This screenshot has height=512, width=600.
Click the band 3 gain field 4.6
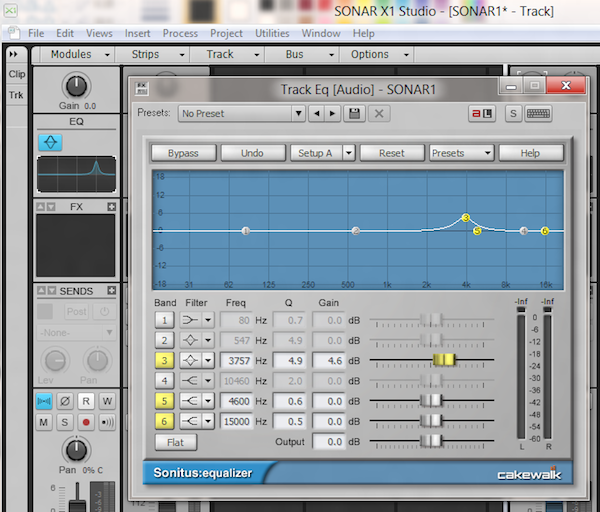pos(328,360)
